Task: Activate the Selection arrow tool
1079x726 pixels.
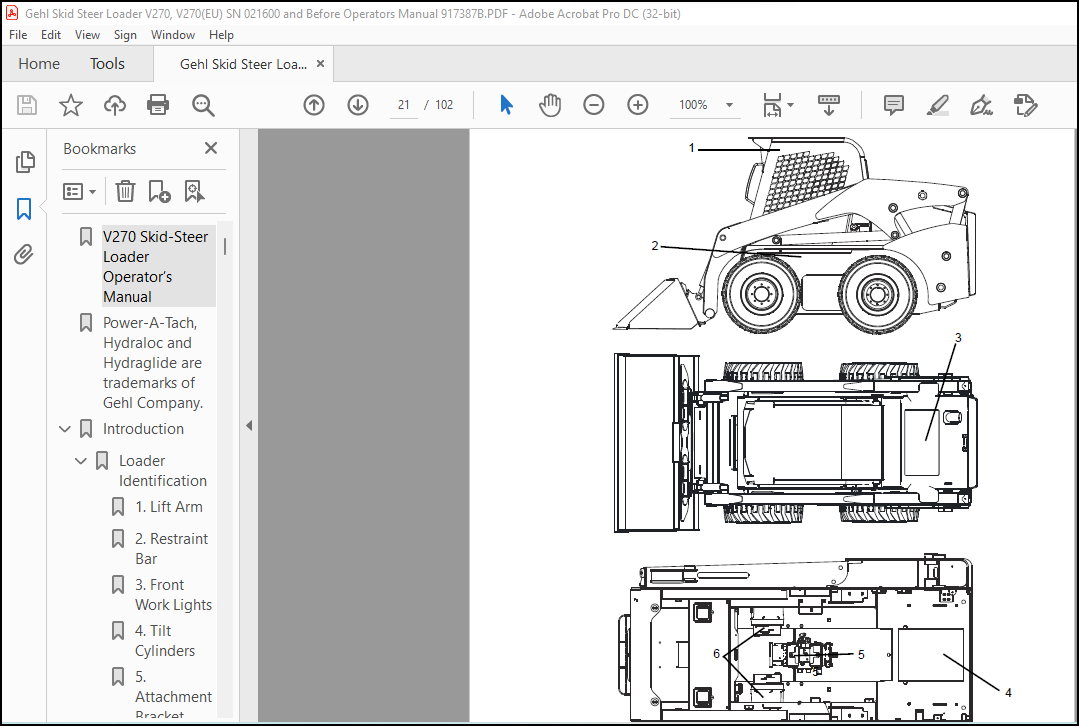Action: pos(506,105)
